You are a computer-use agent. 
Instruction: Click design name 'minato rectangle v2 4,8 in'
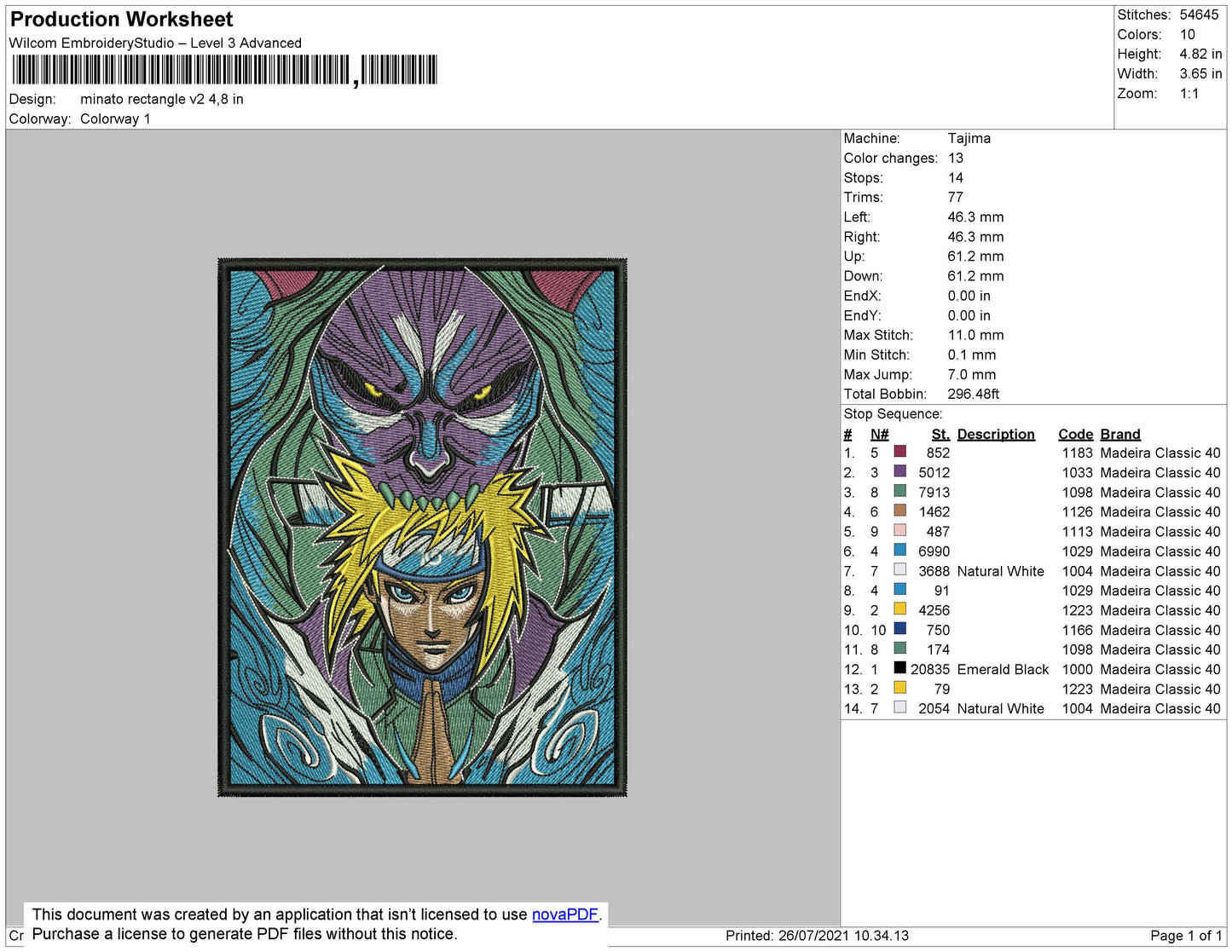tap(162, 100)
